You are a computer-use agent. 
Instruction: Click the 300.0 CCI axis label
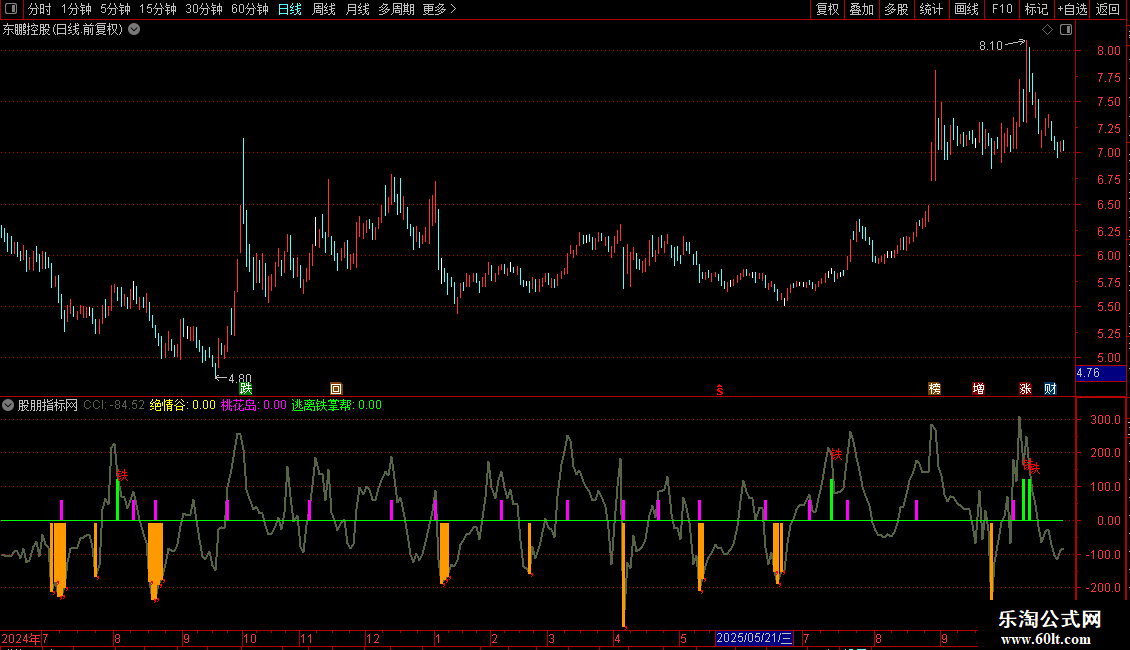[1105, 419]
